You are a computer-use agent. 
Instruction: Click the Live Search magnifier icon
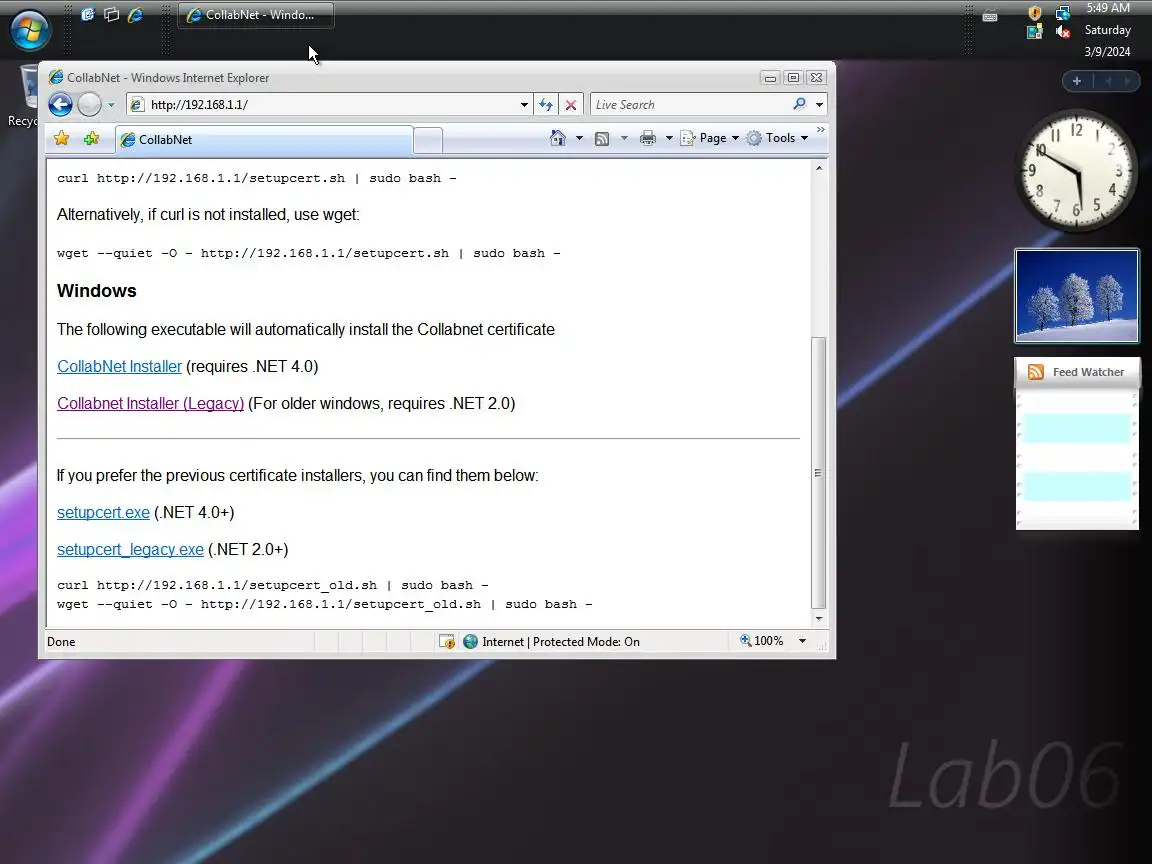tap(799, 104)
